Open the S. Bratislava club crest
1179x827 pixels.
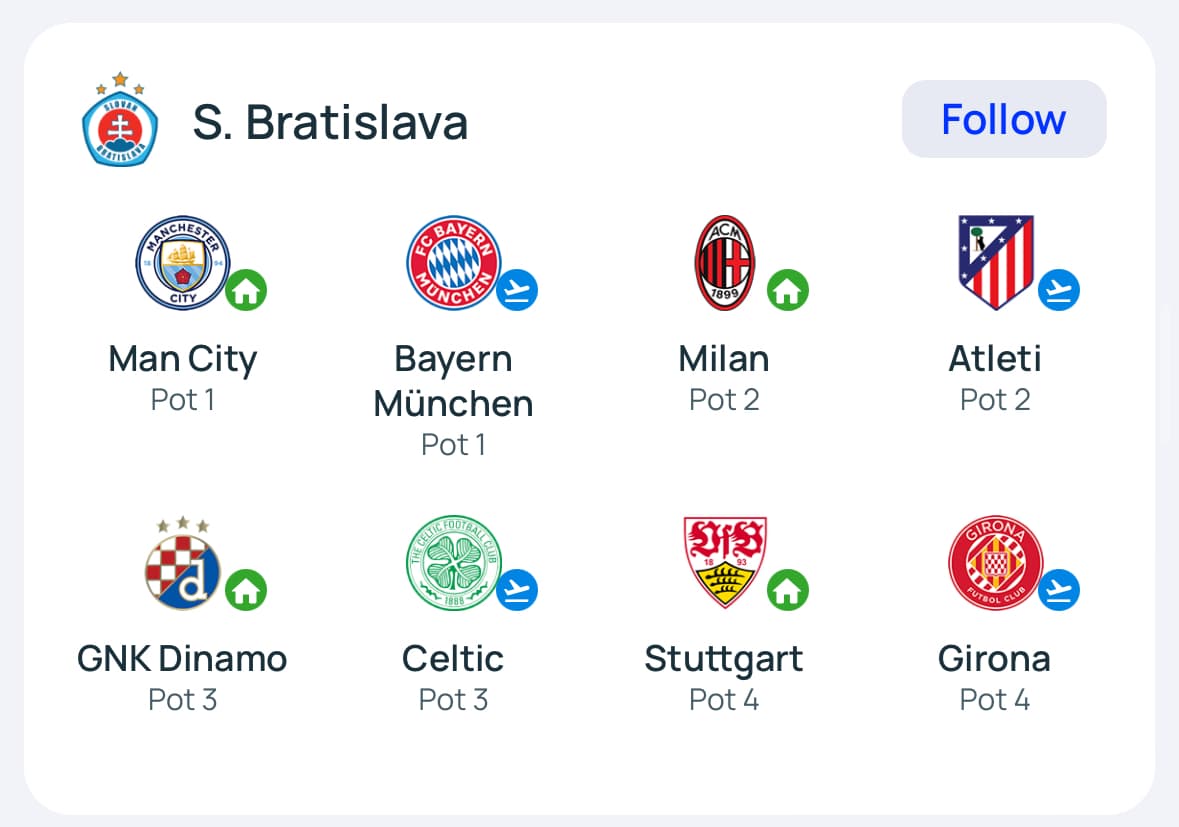[120, 119]
